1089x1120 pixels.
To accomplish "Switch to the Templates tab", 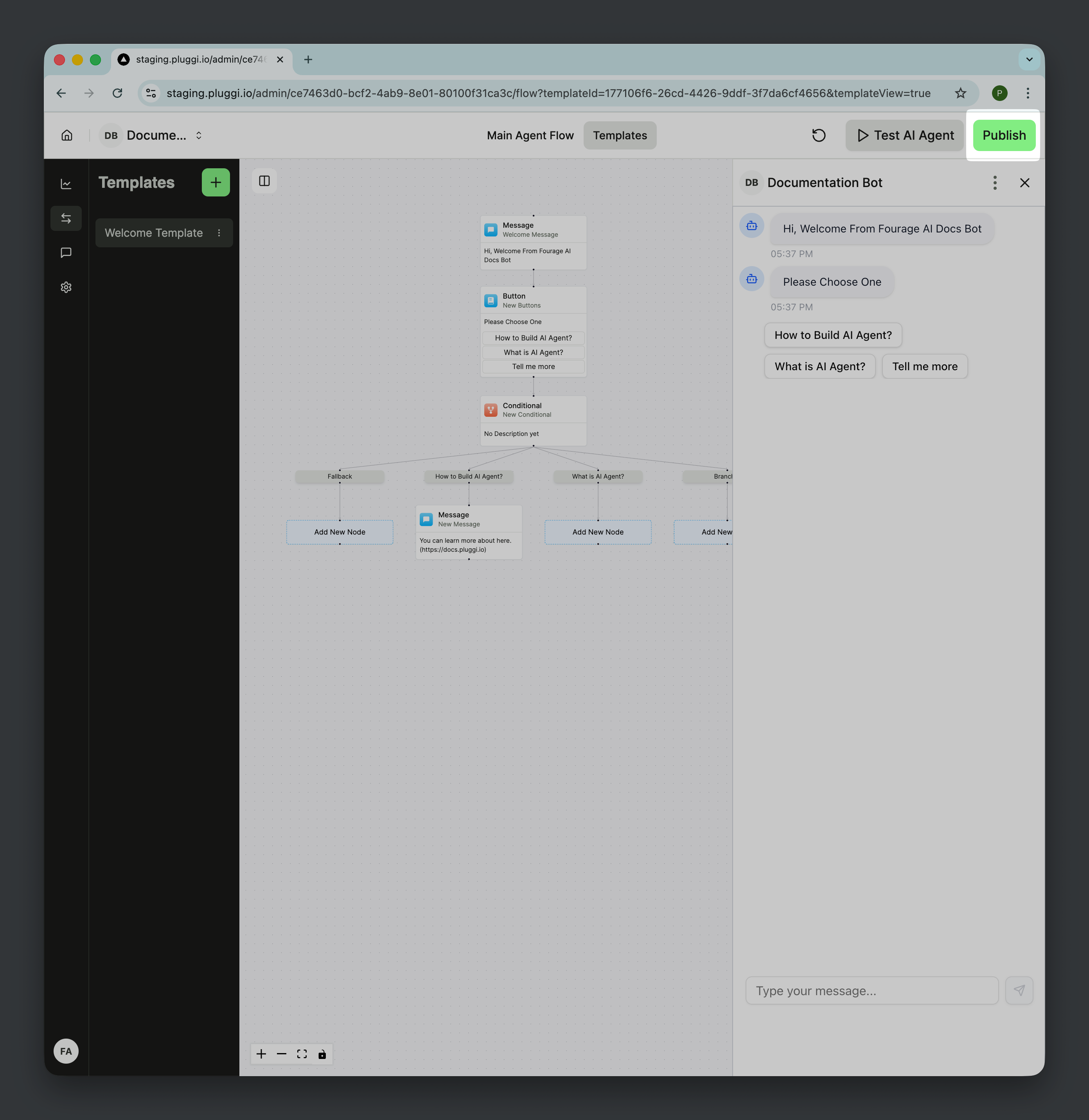I will (x=620, y=135).
